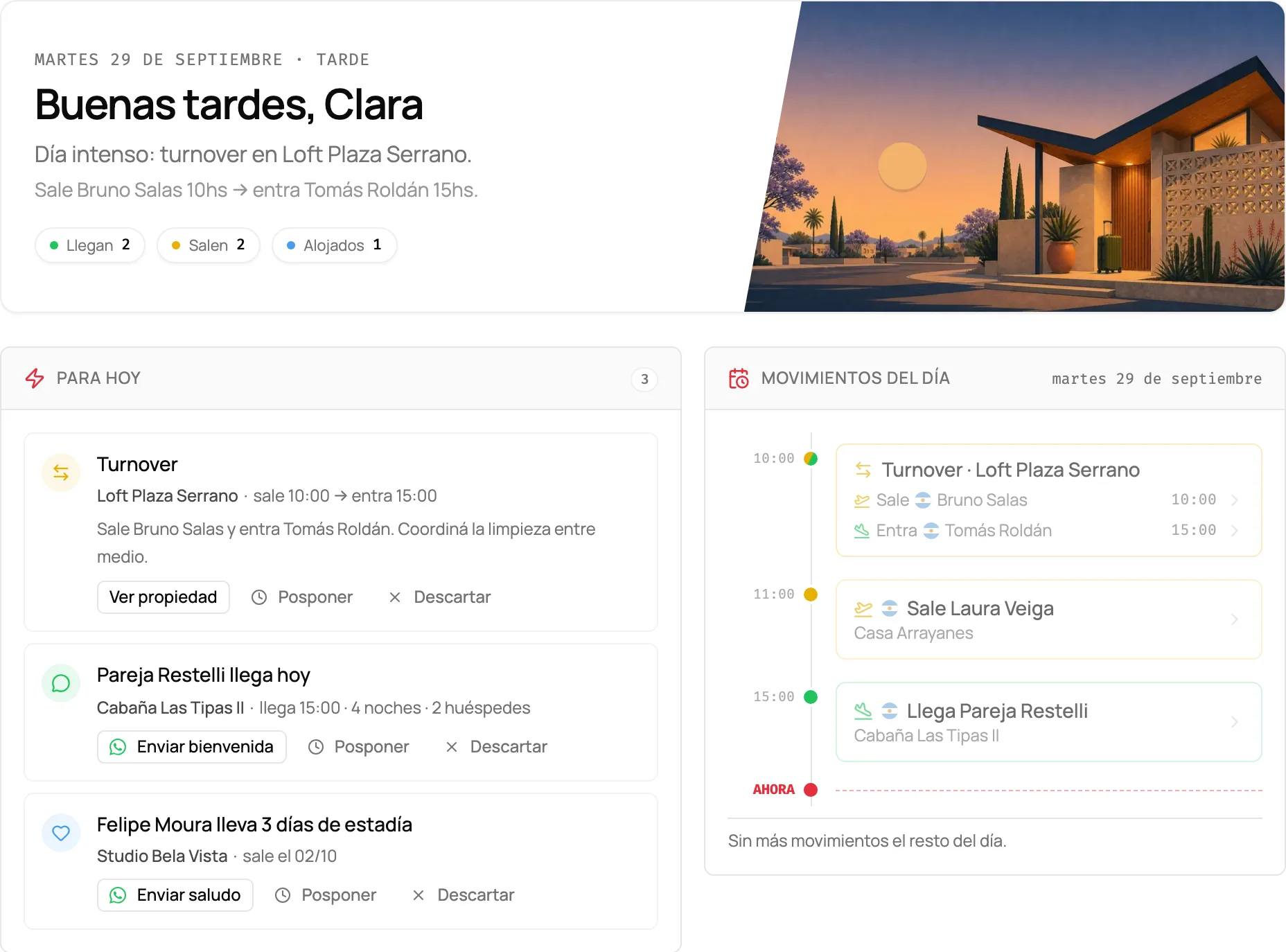Click the yellow swap-arrows icon on Turnover task card
Image resolution: width=1286 pixels, height=952 pixels.
coord(61,473)
